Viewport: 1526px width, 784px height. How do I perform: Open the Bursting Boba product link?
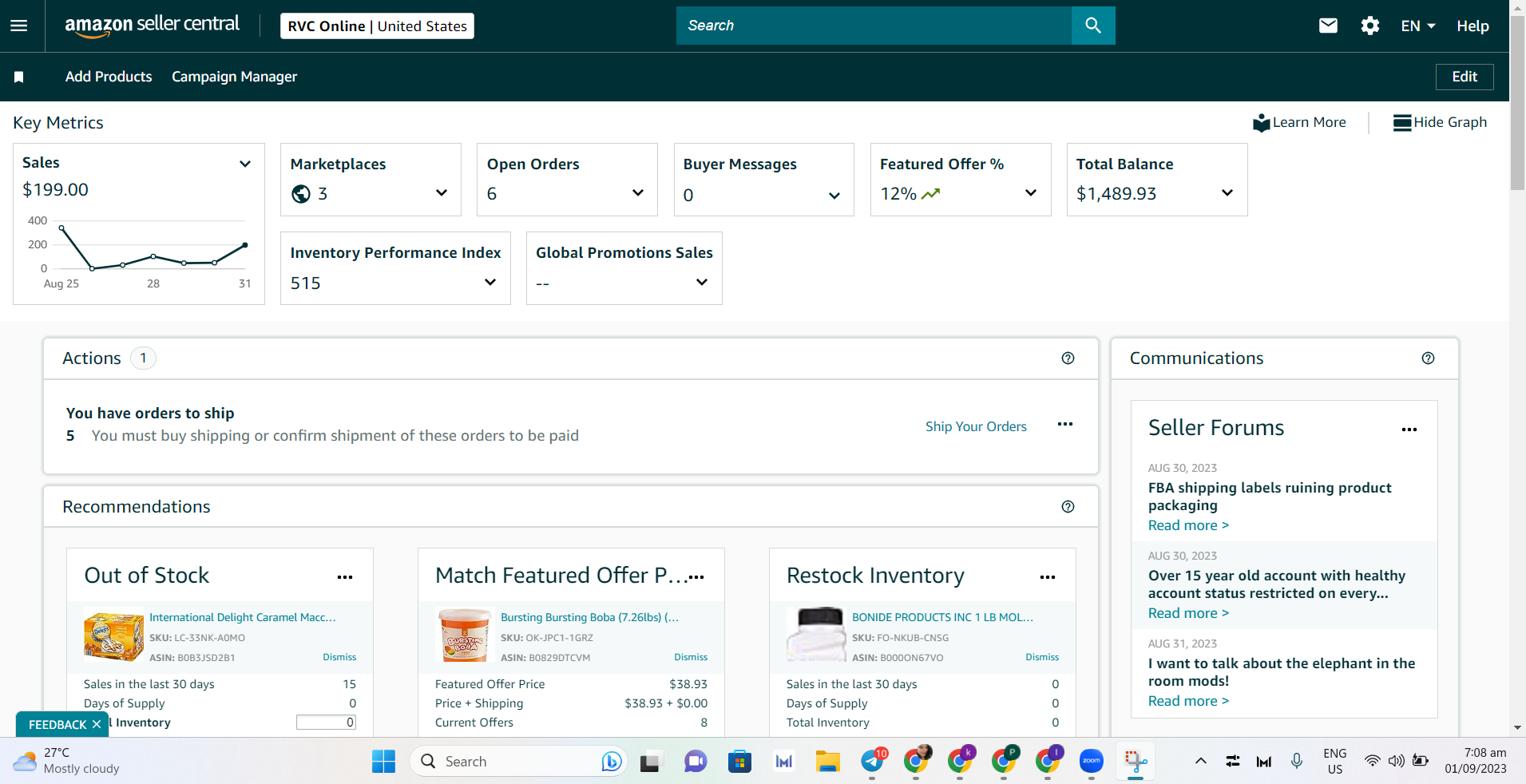[590, 617]
